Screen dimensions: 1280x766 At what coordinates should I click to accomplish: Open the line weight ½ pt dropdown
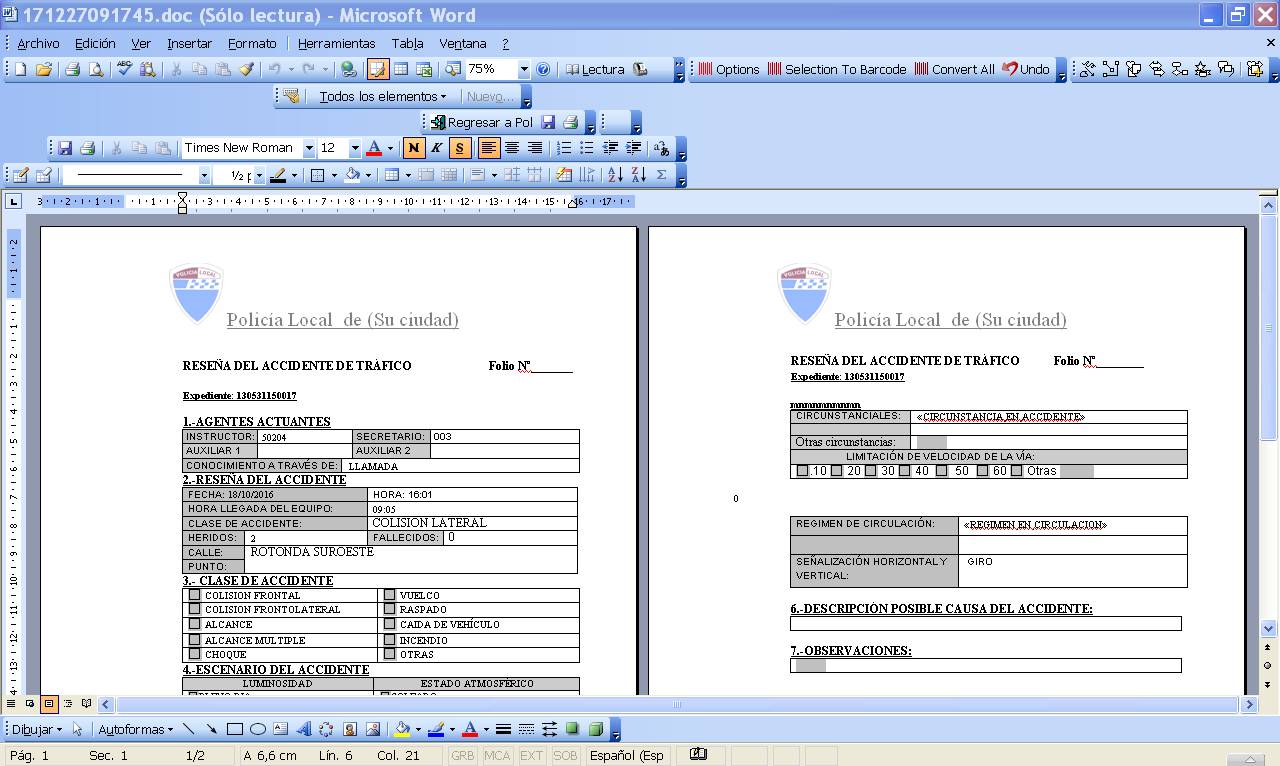click(258, 175)
